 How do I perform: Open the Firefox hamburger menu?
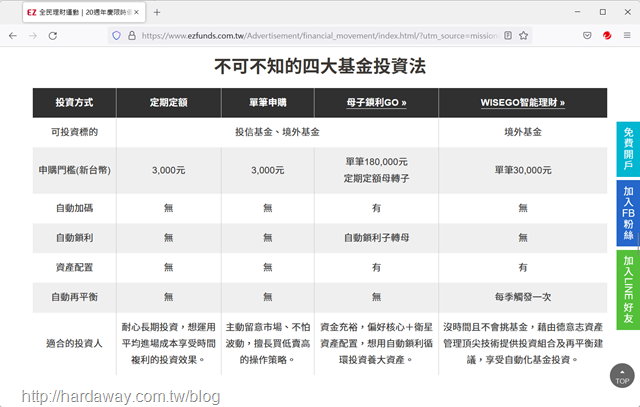coord(627,36)
